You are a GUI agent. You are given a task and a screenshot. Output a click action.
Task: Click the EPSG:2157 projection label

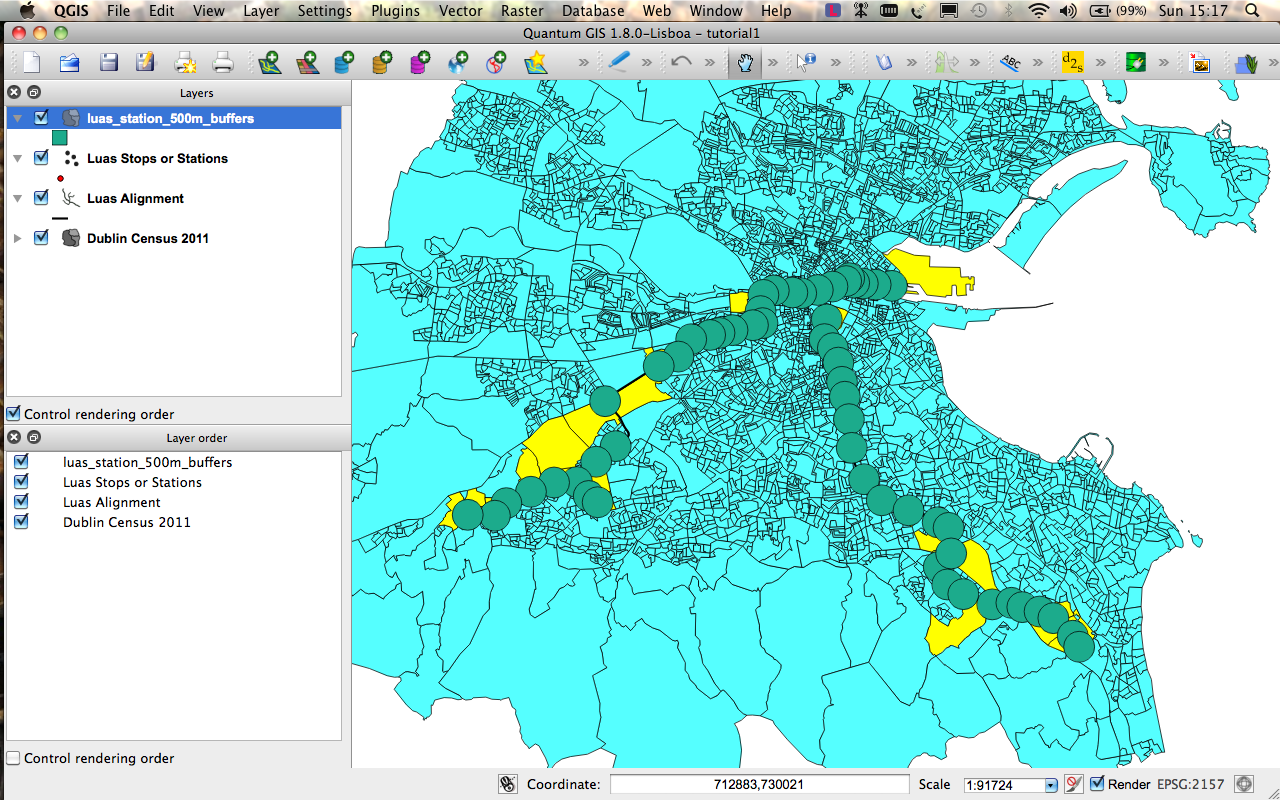click(1190, 784)
